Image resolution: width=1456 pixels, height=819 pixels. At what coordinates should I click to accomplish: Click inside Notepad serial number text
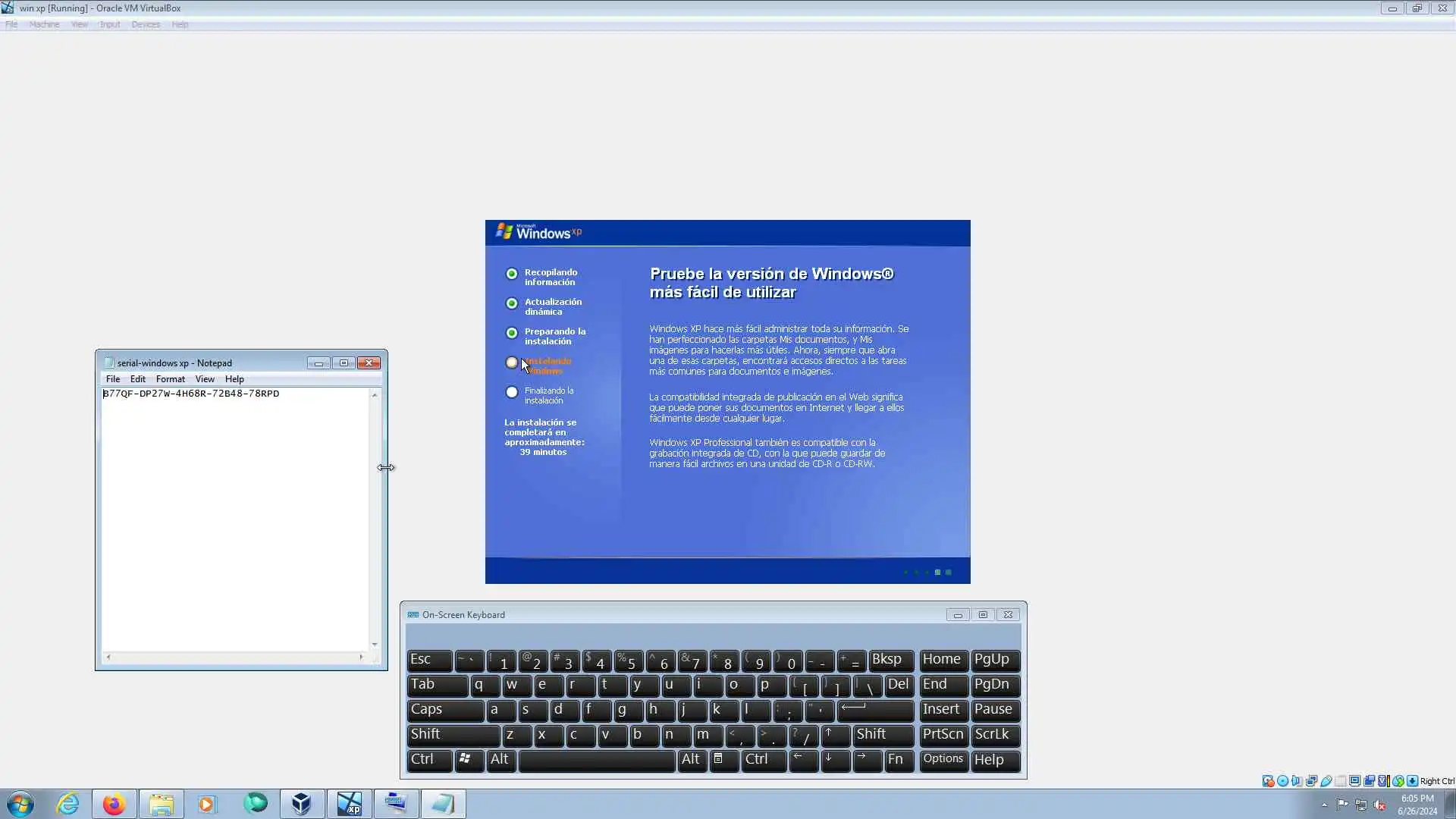[x=190, y=394]
